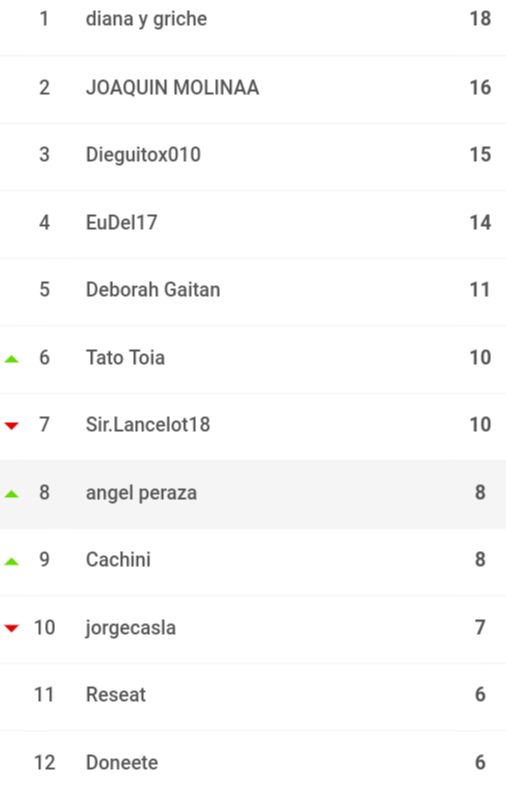506x786 pixels.
Task: Open Sir.Lancelot18 player name
Action: point(148,425)
